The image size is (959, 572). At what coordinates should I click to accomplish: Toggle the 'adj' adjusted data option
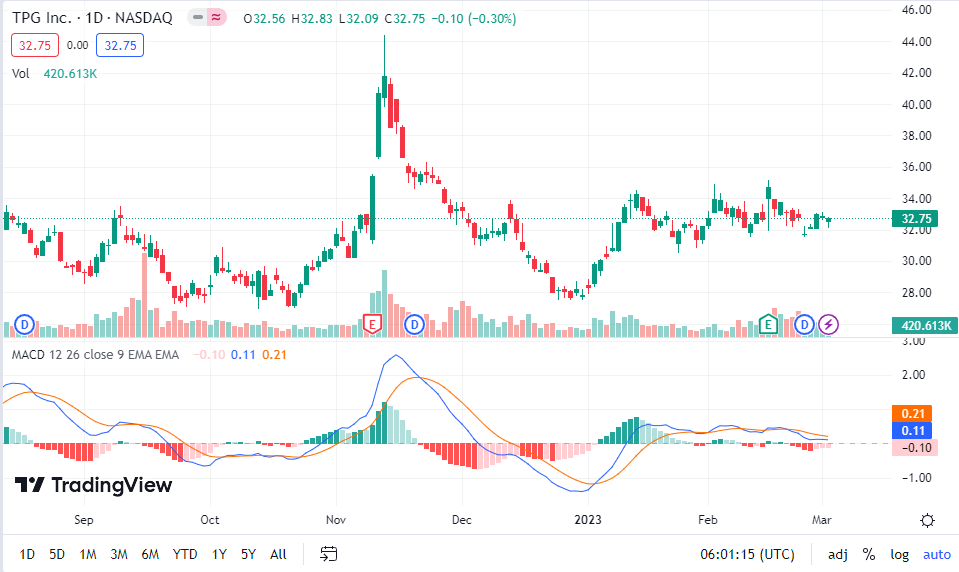tap(838, 554)
